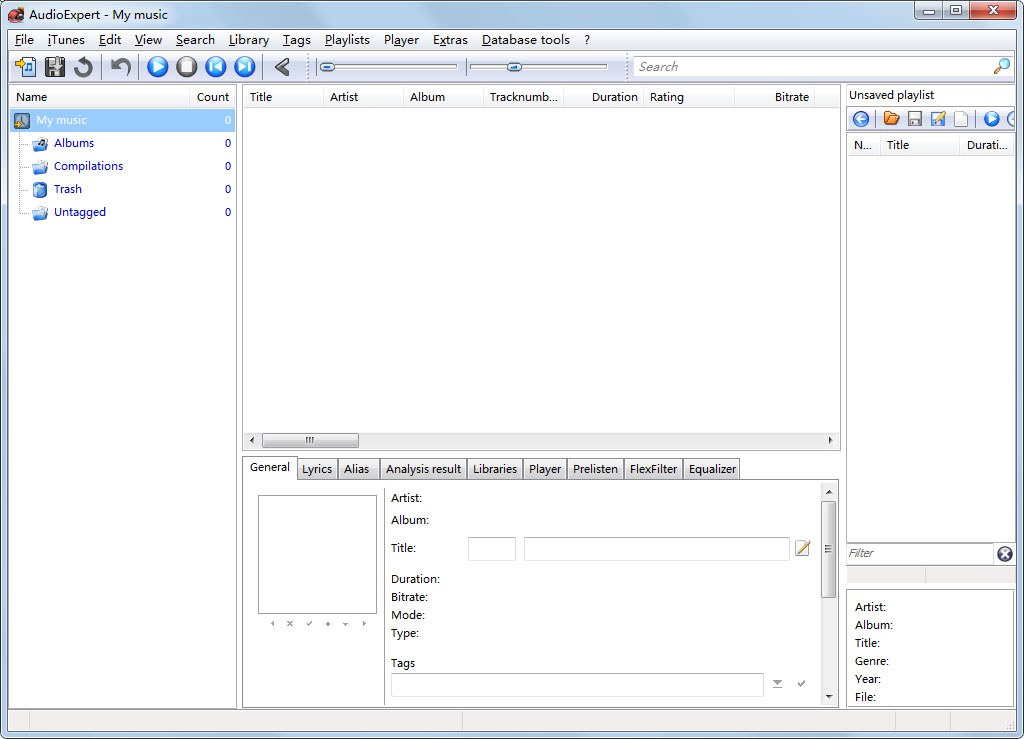Clear the playlist filter with the X button
1024x739 pixels.
[x=1004, y=553]
